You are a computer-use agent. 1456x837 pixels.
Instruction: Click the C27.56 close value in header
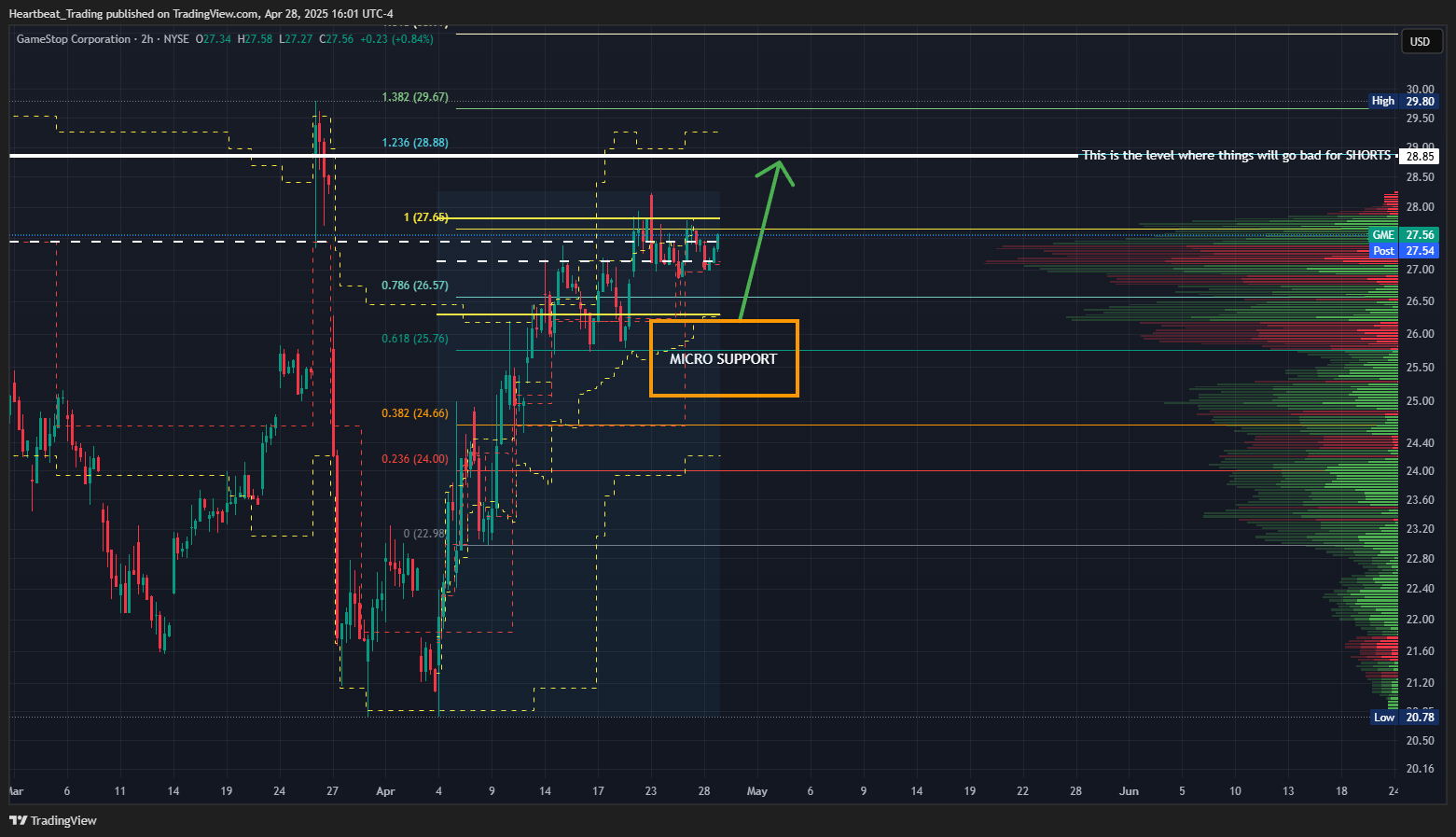(x=337, y=39)
